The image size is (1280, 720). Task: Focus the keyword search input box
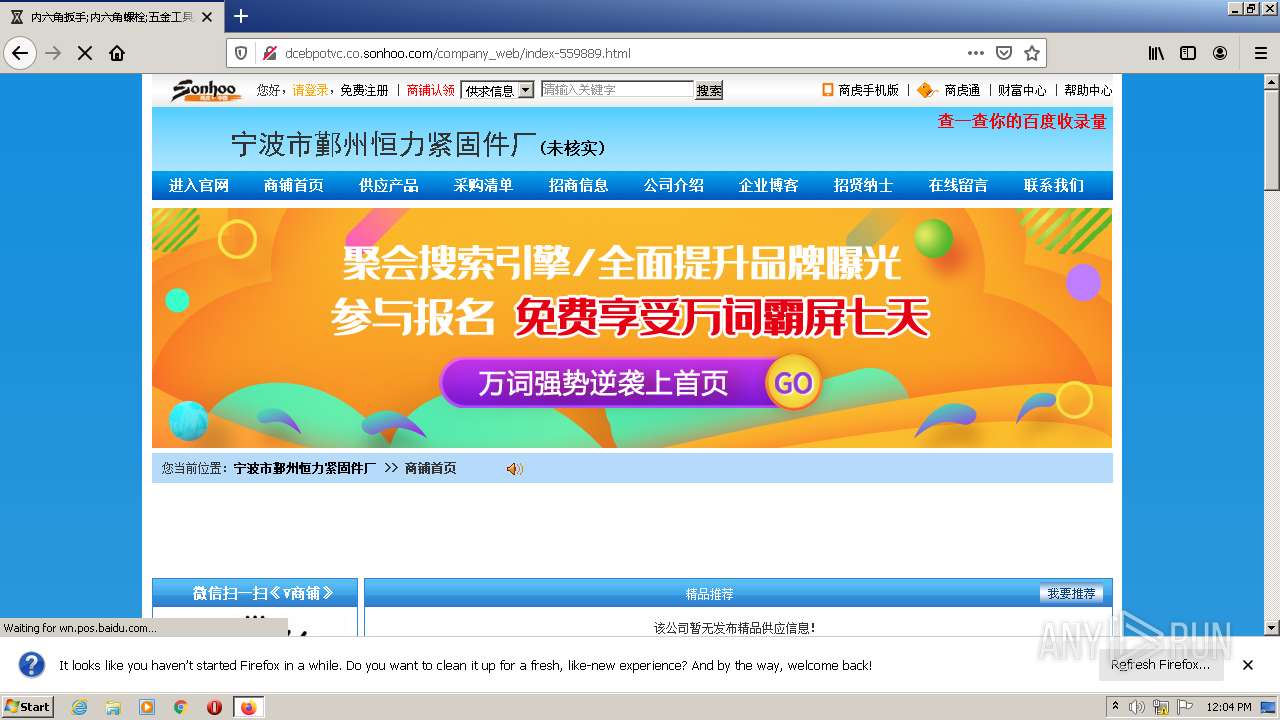(x=617, y=89)
